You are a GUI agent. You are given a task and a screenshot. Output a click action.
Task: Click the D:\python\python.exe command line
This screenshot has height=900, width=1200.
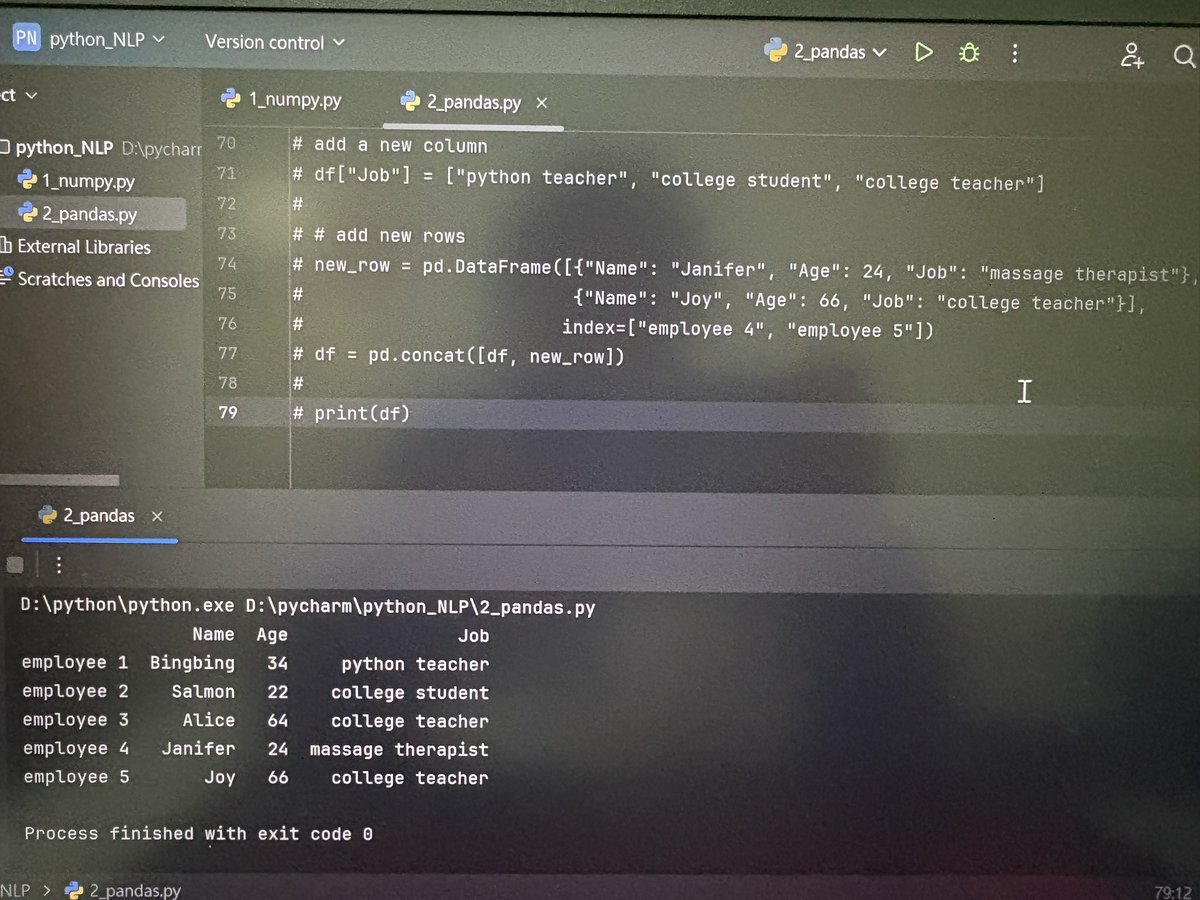click(x=308, y=606)
